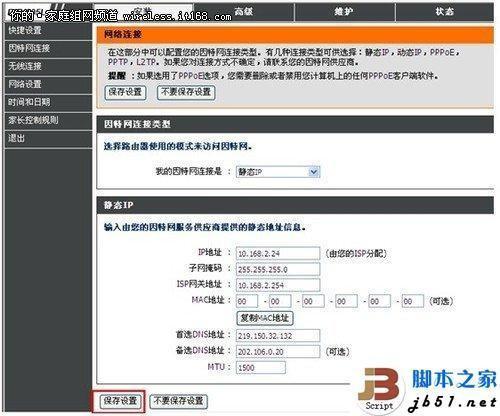Select the 首选DNS地址 field

tap(278, 336)
